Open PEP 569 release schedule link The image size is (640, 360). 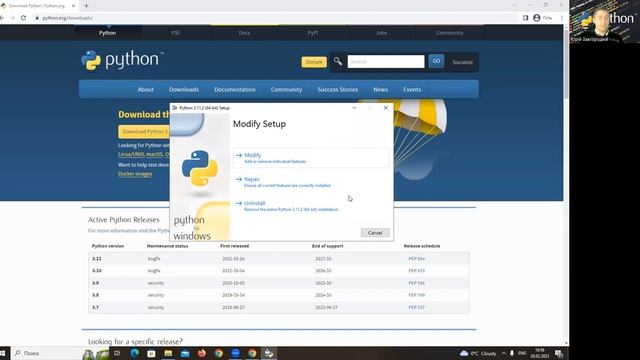(416, 295)
